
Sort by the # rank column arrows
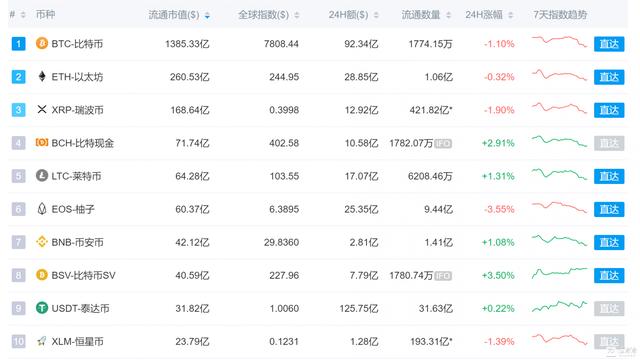23,15
